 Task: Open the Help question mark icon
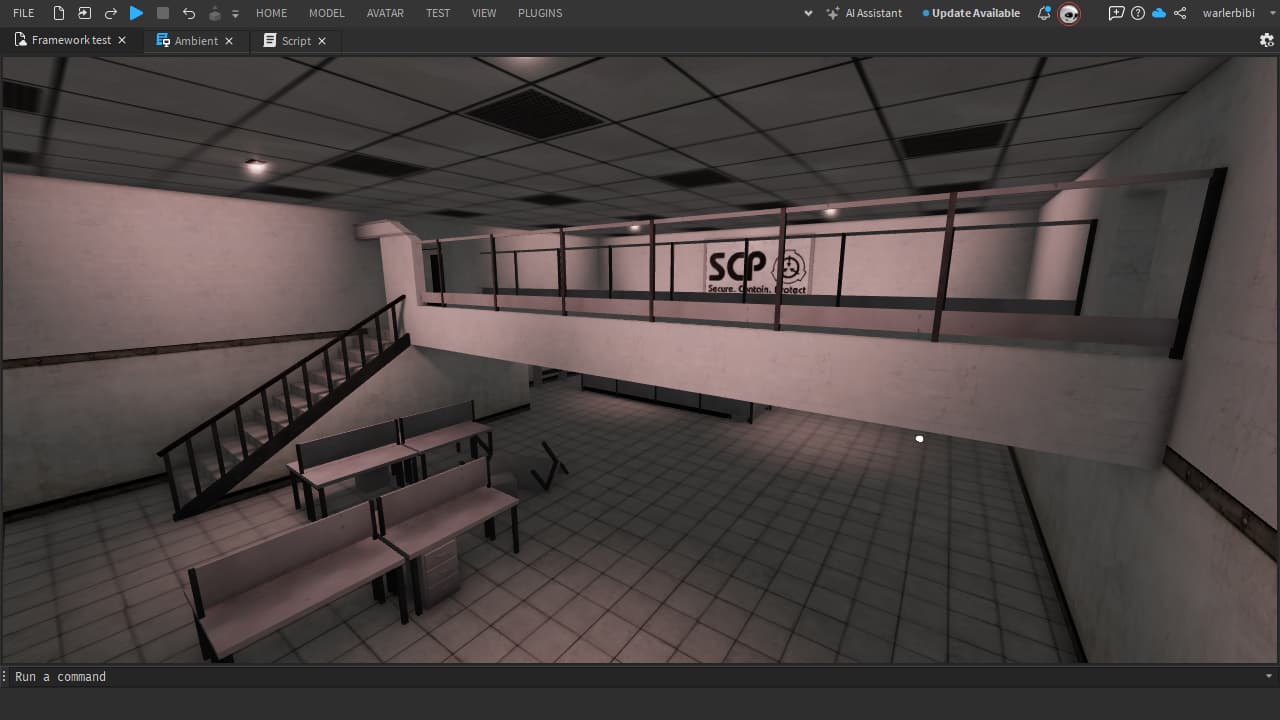tap(1140, 13)
